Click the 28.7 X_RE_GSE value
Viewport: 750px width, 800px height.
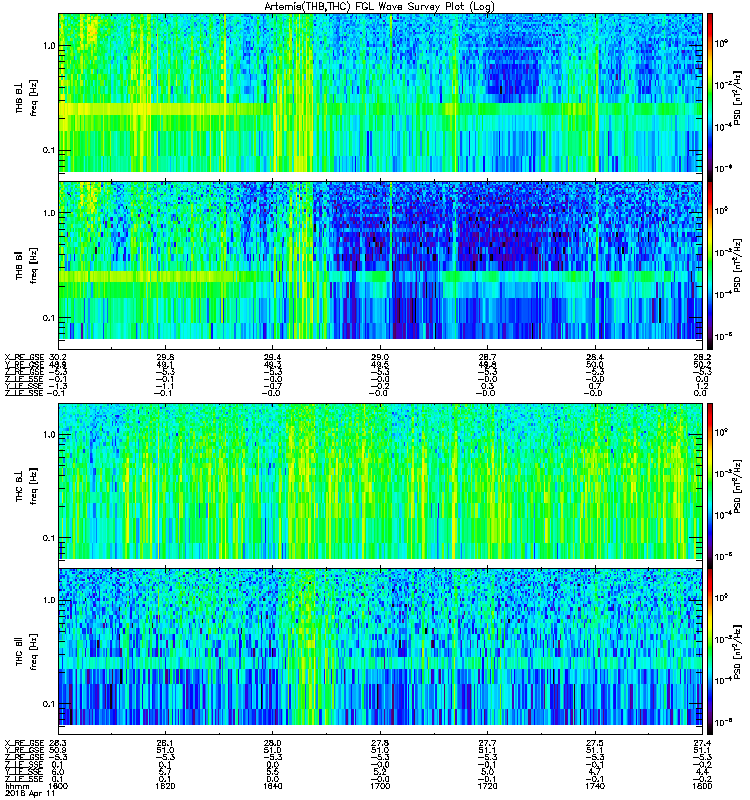(487, 357)
